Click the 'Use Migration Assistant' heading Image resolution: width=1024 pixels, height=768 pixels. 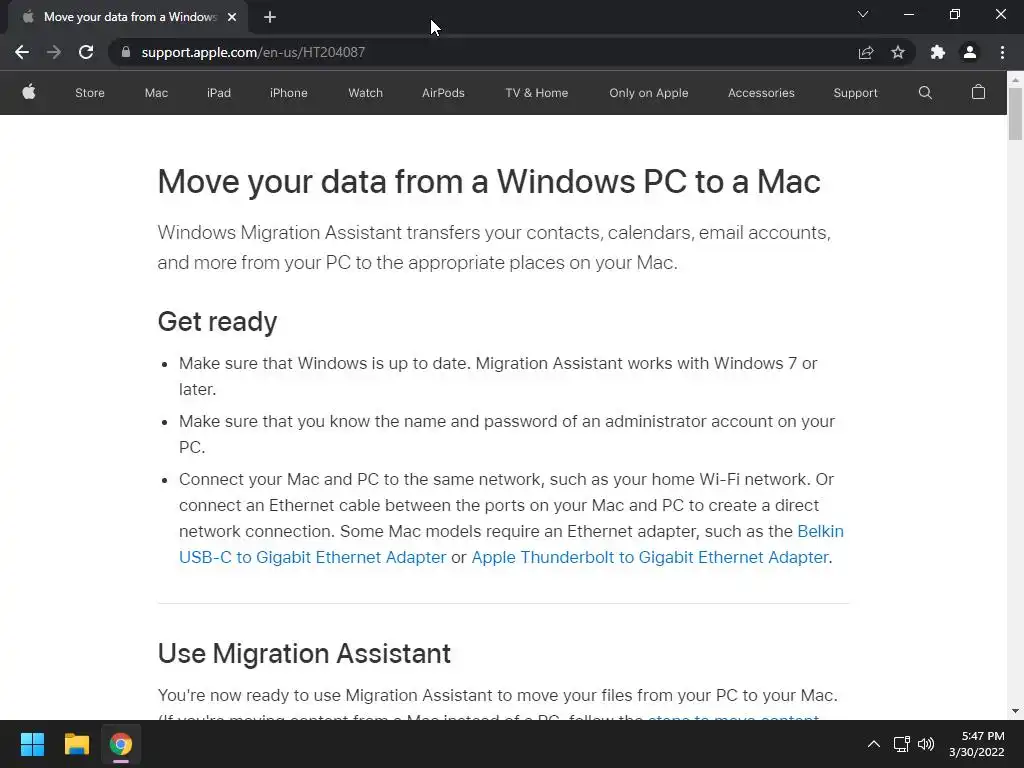pos(304,653)
